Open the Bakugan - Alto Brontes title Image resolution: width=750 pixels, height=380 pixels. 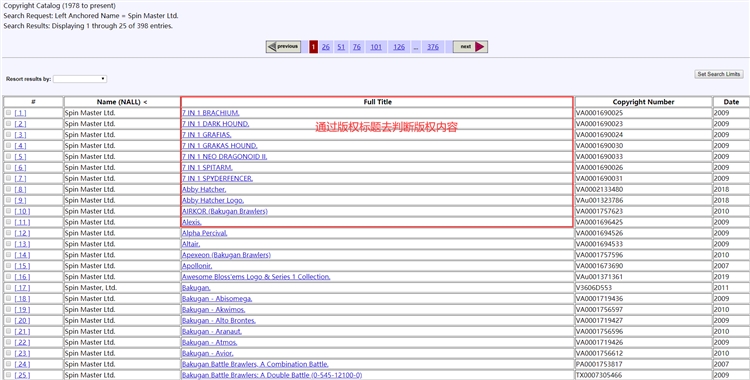coord(219,321)
